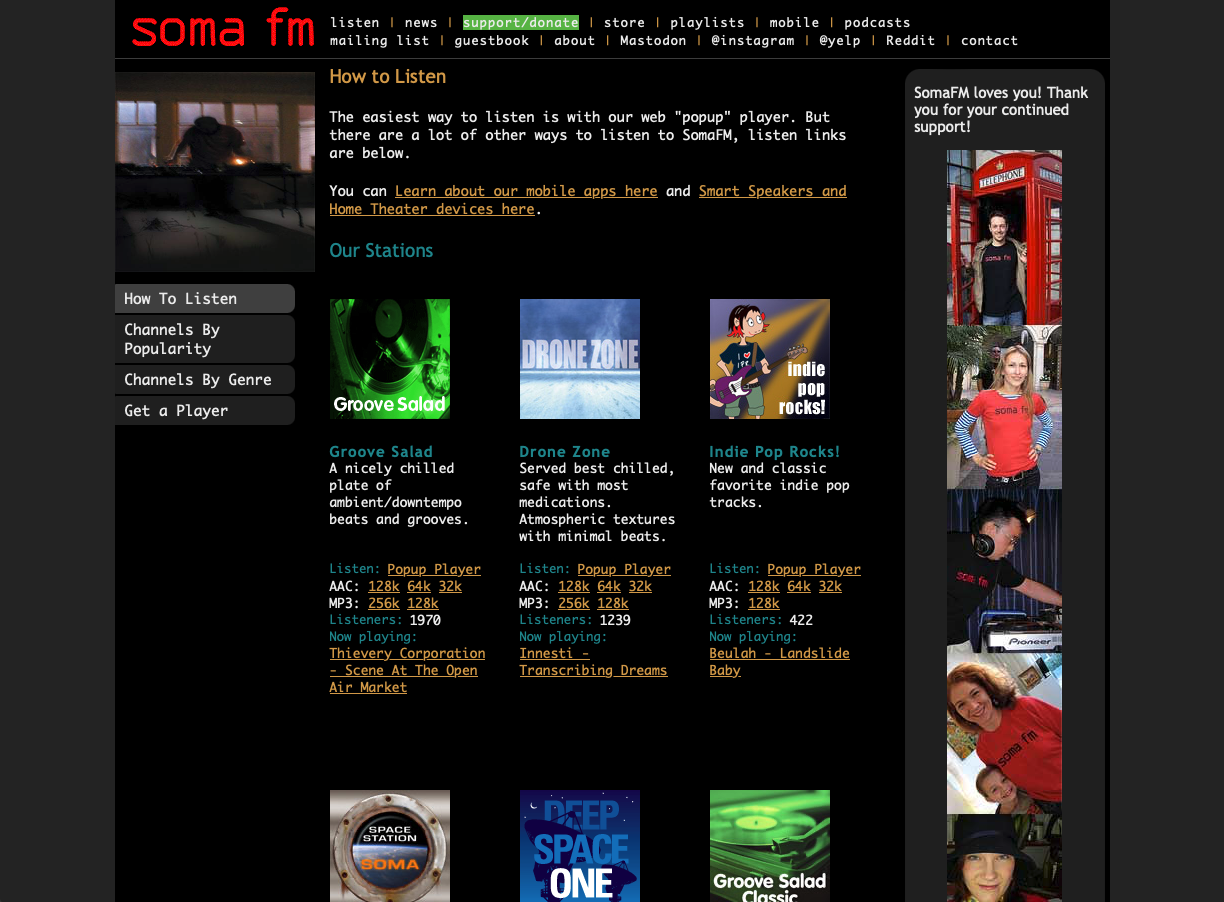The height and width of the screenshot is (902, 1224).
Task: Switch to Channels By Popularity
Action: pyautogui.click(x=171, y=339)
